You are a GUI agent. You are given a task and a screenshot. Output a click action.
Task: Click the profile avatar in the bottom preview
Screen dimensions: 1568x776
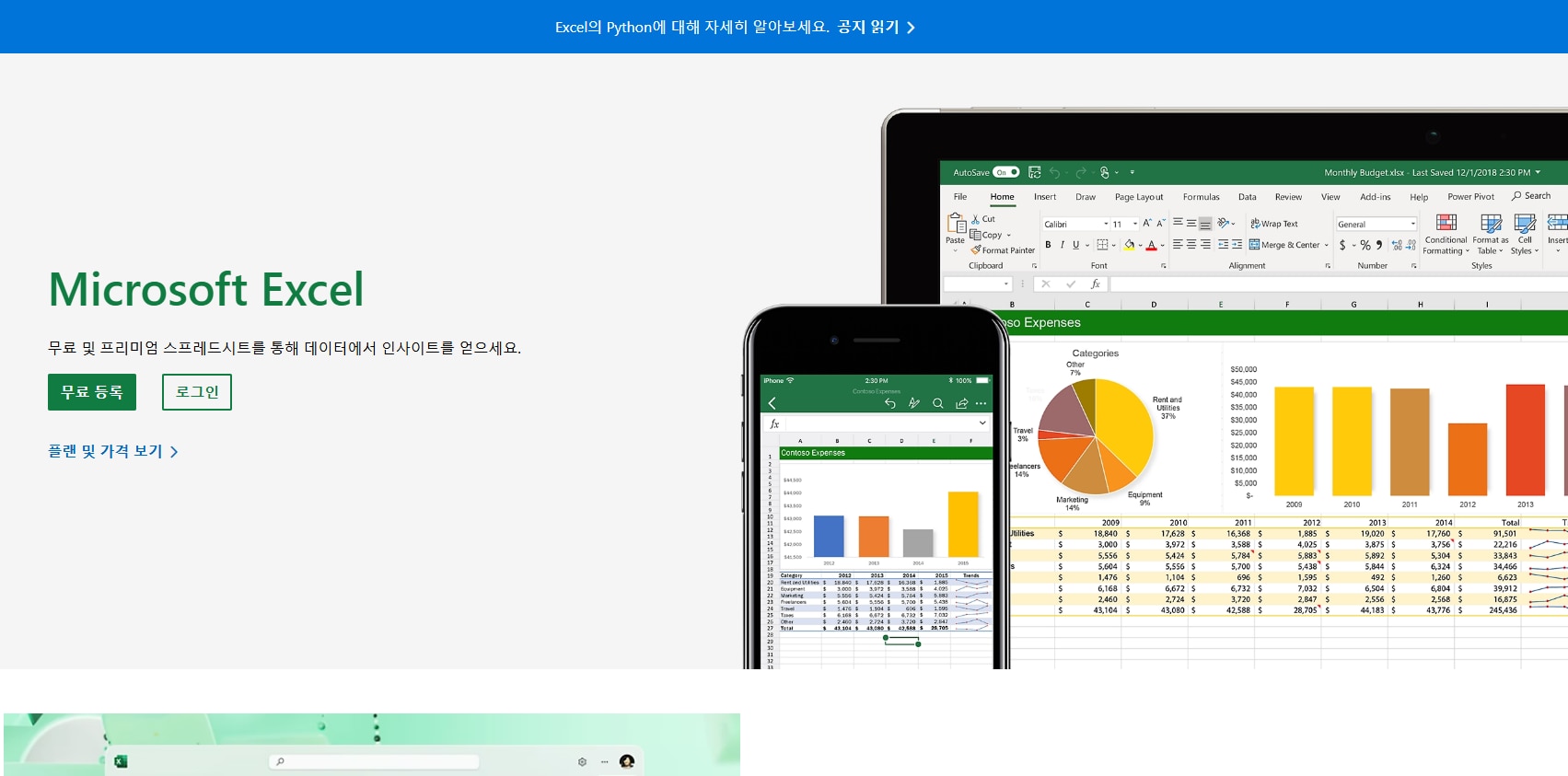627,761
